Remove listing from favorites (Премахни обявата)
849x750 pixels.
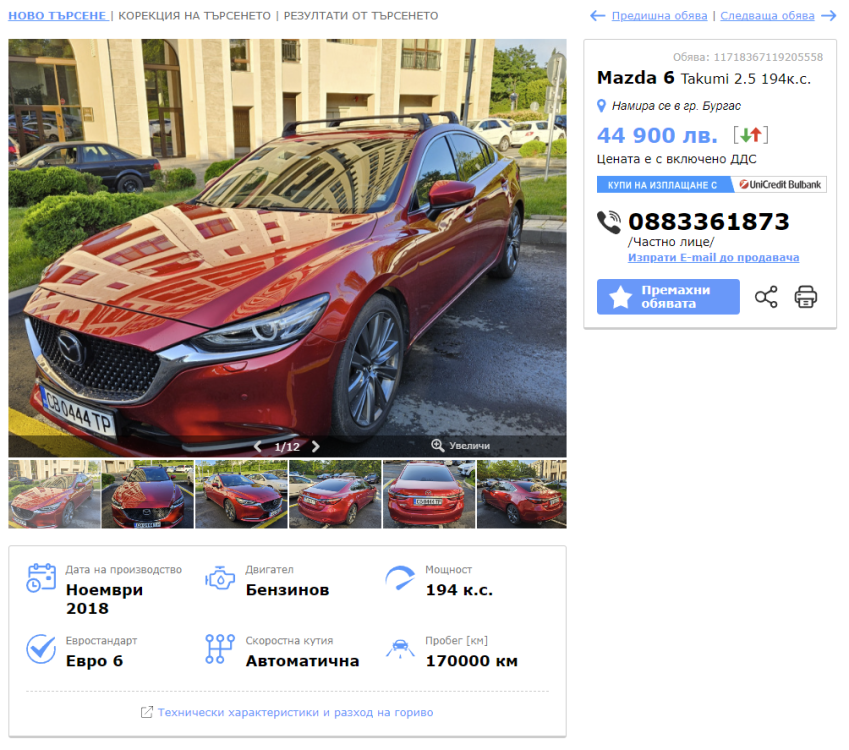[668, 297]
